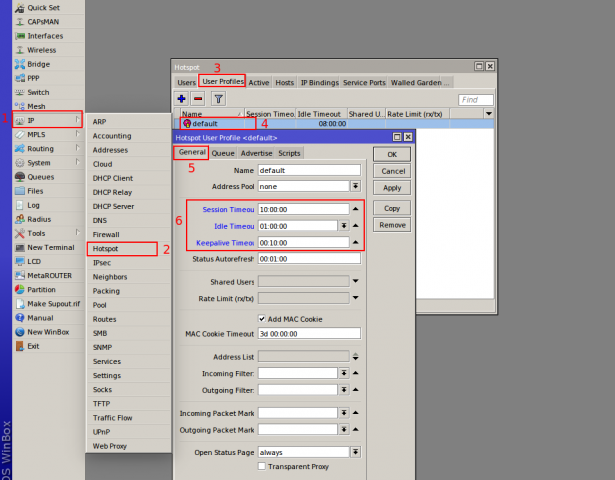Click the Queues sidebar icon
This screenshot has width=615, height=480.
tap(19, 176)
